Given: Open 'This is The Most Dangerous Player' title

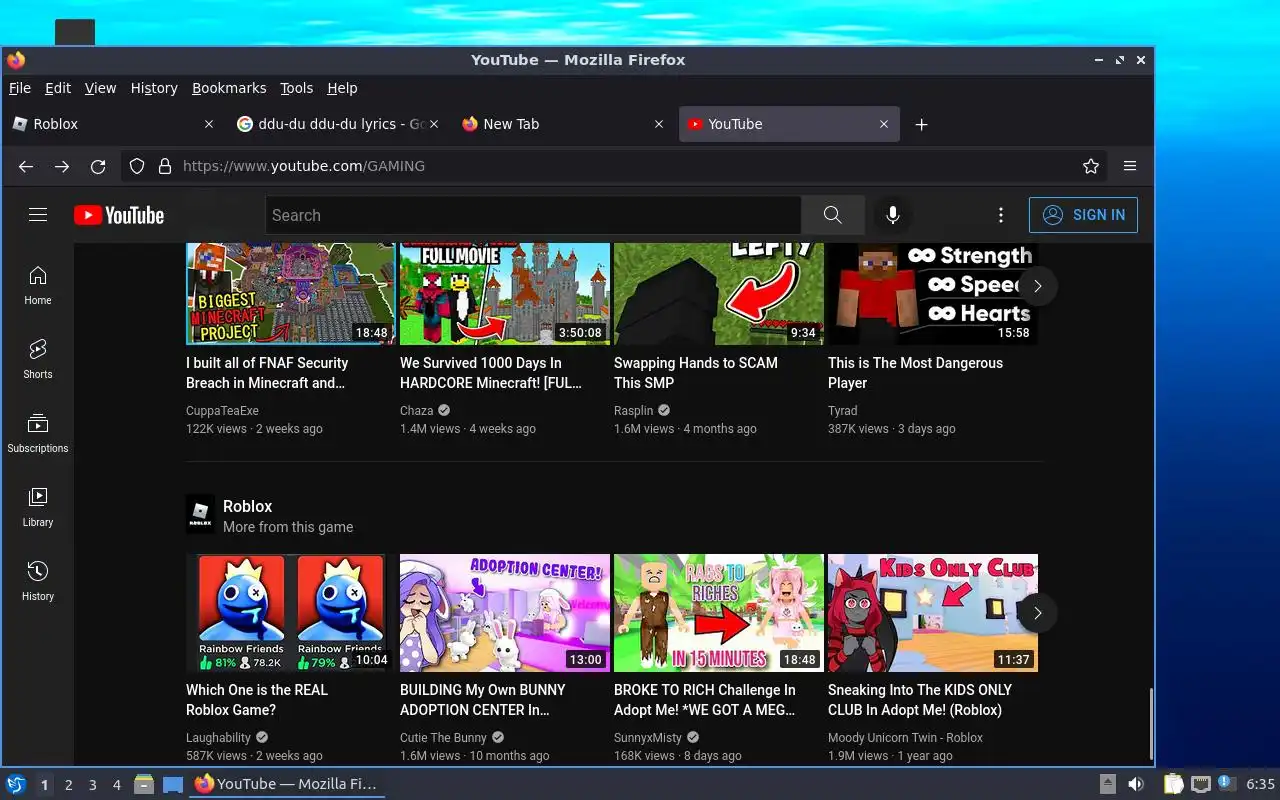Looking at the screenshot, I should (x=915, y=373).
